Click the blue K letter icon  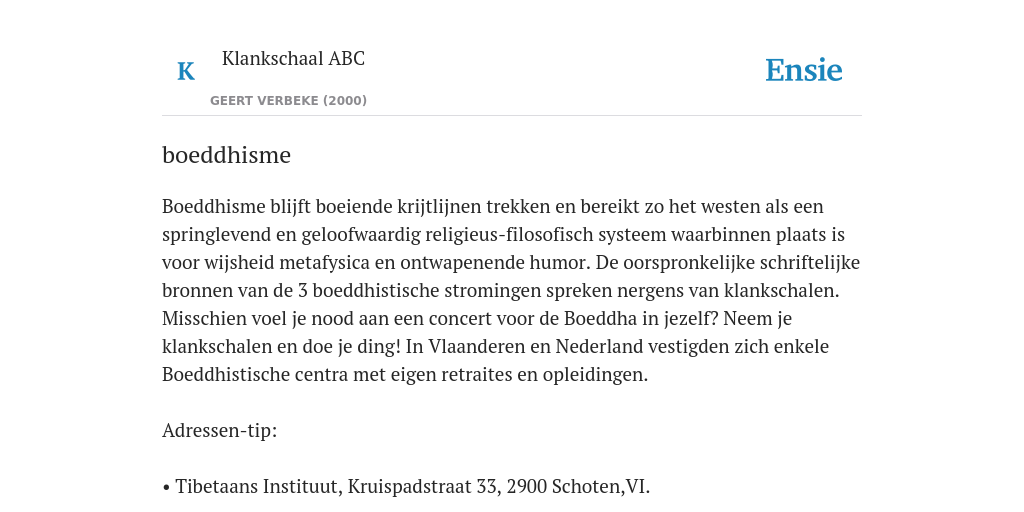[x=185, y=71]
